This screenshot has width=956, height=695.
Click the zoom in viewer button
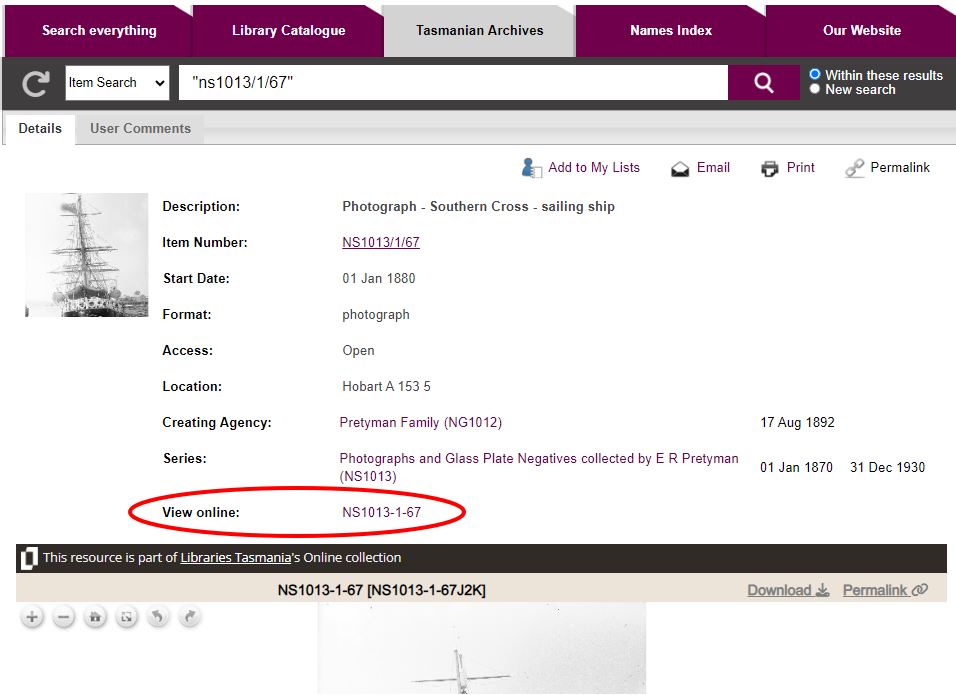(x=32, y=617)
